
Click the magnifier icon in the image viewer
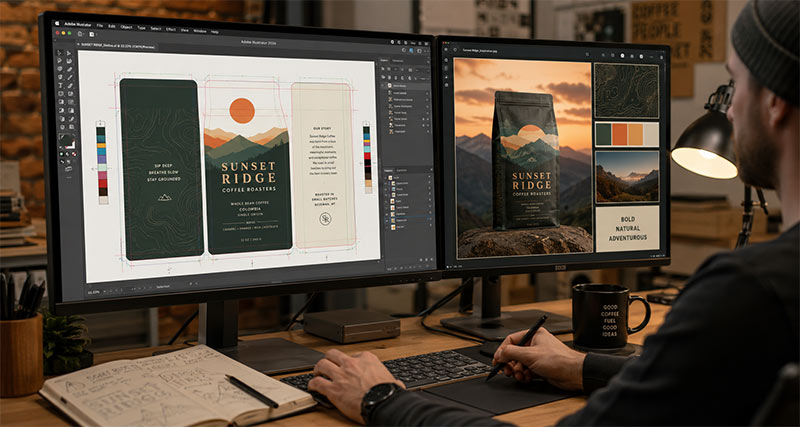[587, 54]
